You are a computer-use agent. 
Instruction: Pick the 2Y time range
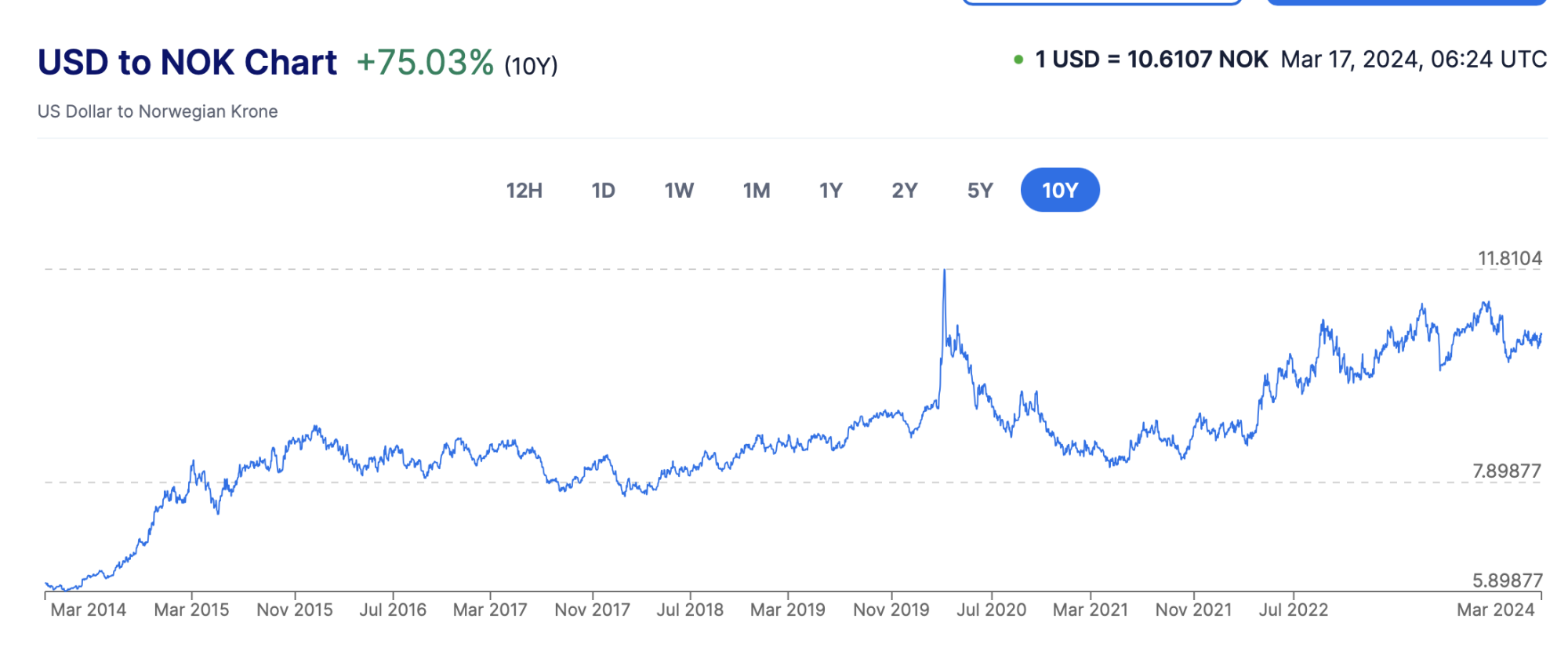[x=904, y=190]
